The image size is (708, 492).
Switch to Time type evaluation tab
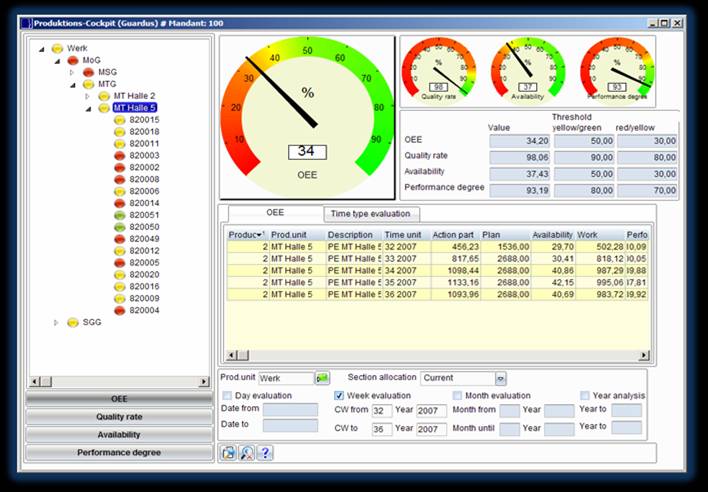click(x=371, y=214)
